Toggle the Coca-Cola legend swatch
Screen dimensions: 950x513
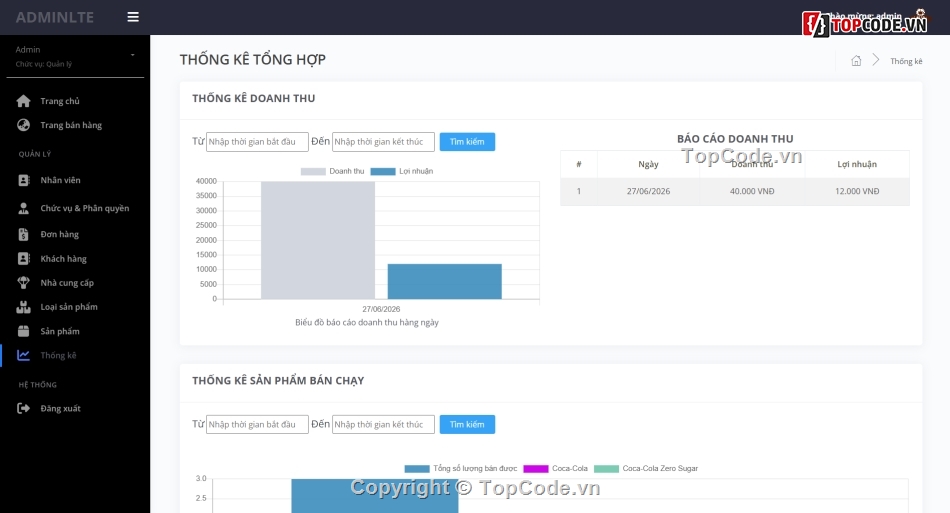coord(536,469)
